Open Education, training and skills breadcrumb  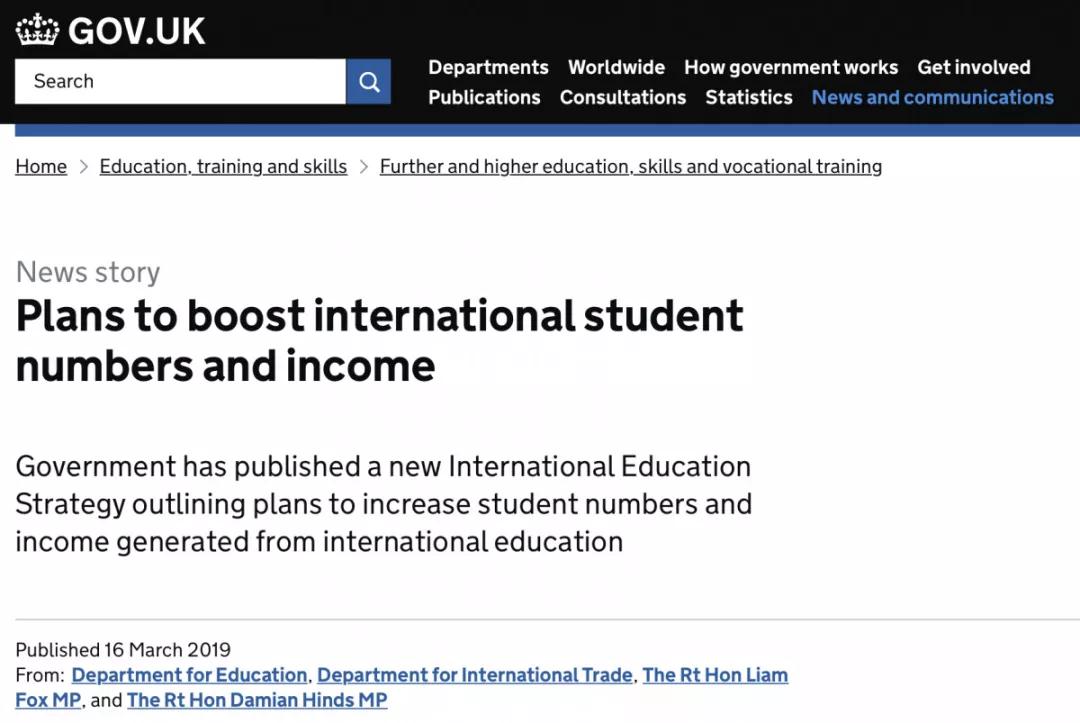pos(223,166)
